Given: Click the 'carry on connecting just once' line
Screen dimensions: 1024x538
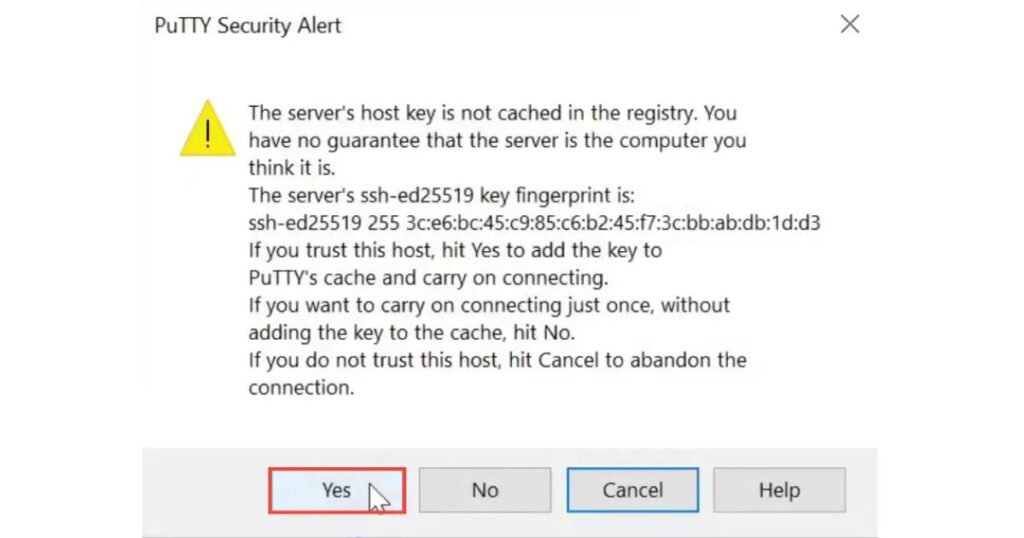Looking at the screenshot, I should click(489, 305).
